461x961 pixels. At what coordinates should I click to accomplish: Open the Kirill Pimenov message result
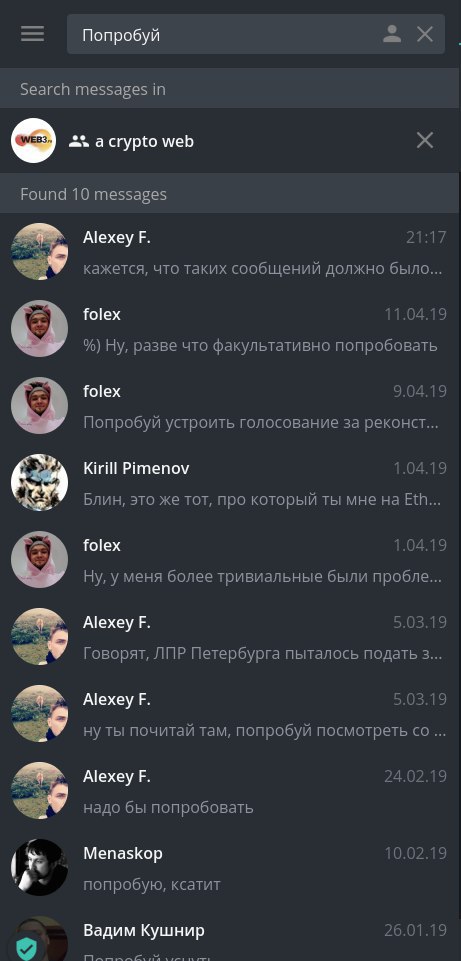[x=230, y=484]
